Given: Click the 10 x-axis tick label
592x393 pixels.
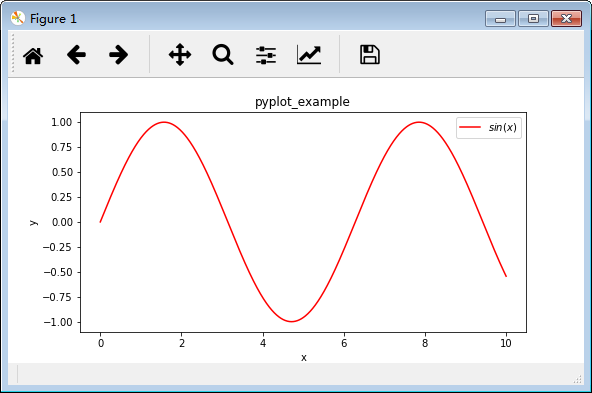Looking at the screenshot, I should pos(506,343).
